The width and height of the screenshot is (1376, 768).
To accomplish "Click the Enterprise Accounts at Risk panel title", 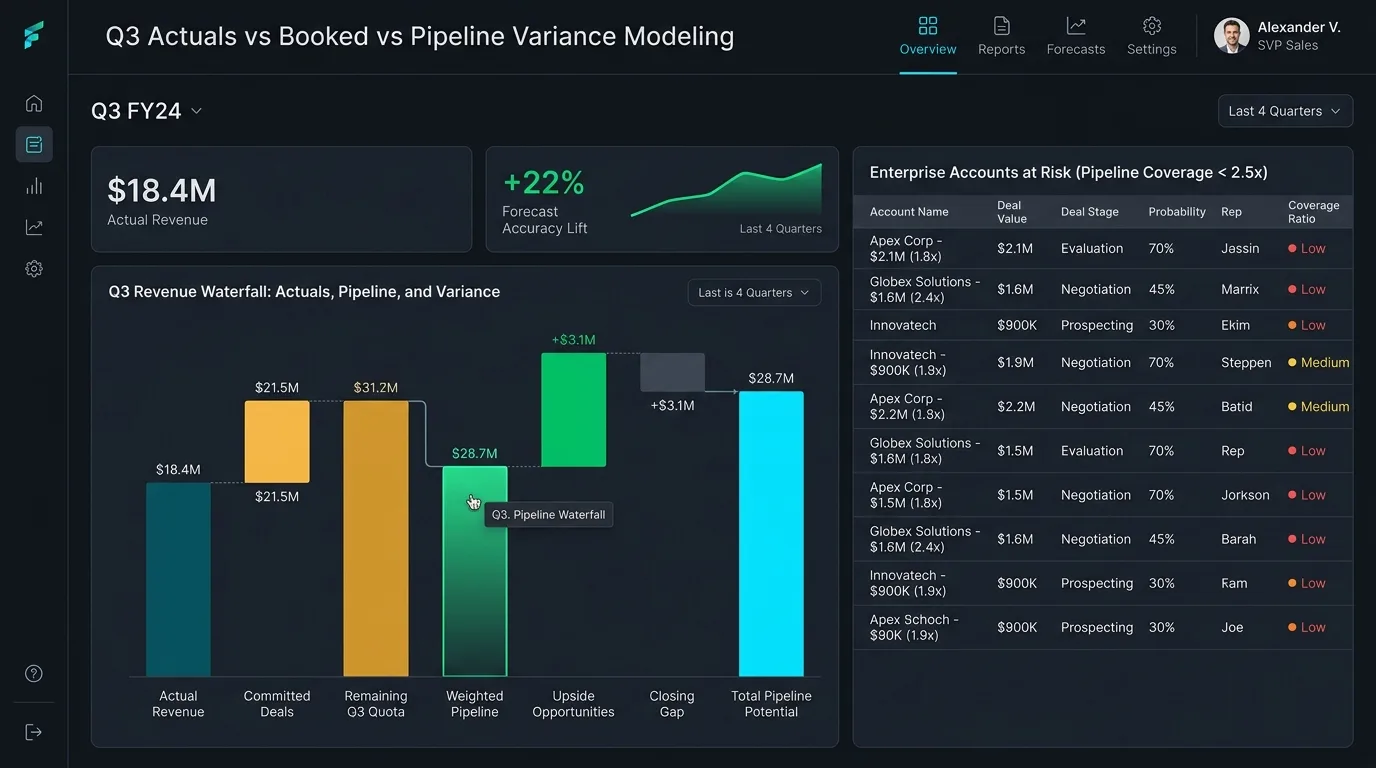I will (1069, 173).
